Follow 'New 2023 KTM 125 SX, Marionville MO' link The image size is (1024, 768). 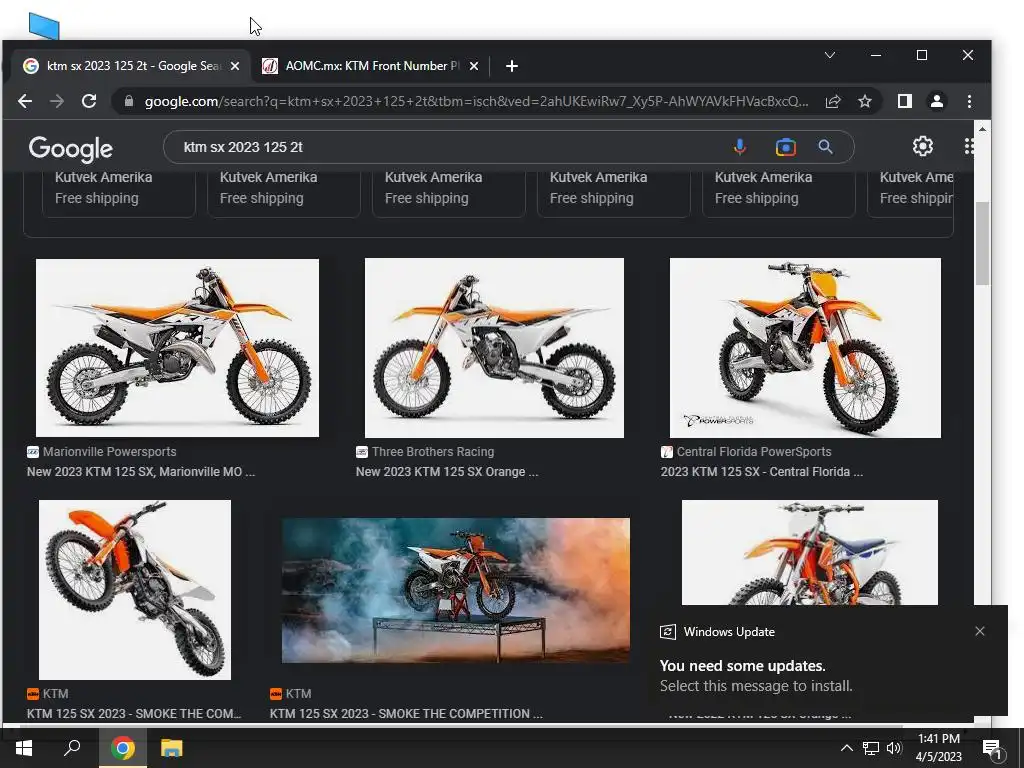(141, 472)
